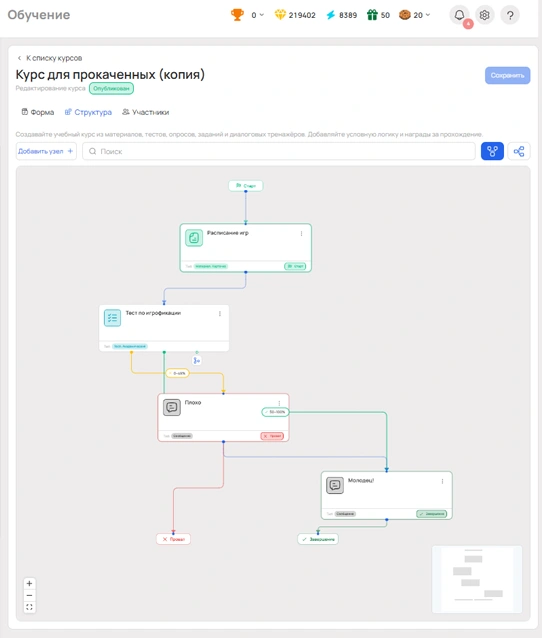Click the diamond icon next to 219402
Image resolution: width=542 pixels, height=638 pixels.
[x=280, y=15]
